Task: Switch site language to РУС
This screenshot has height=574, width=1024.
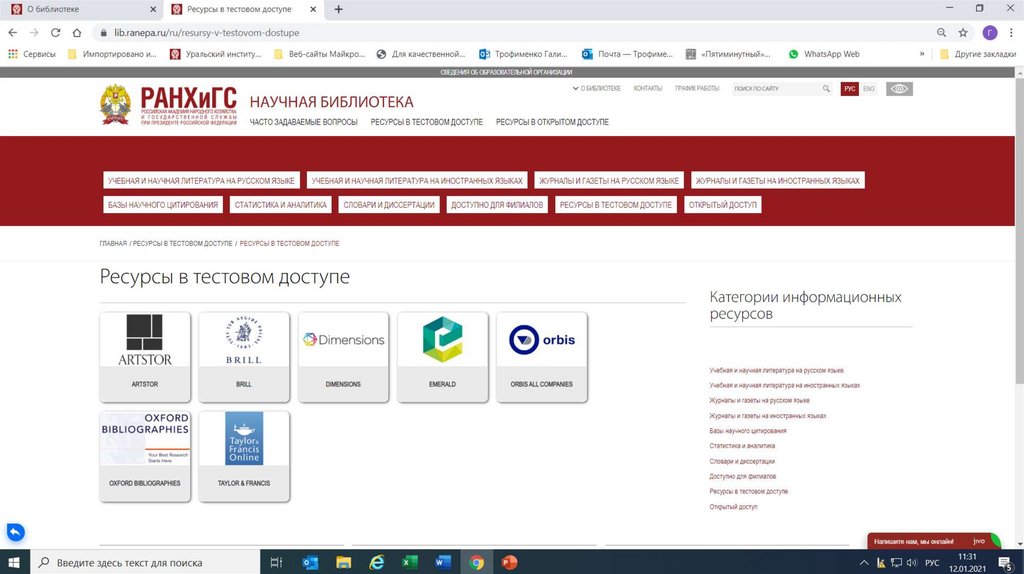Action: 849,89
